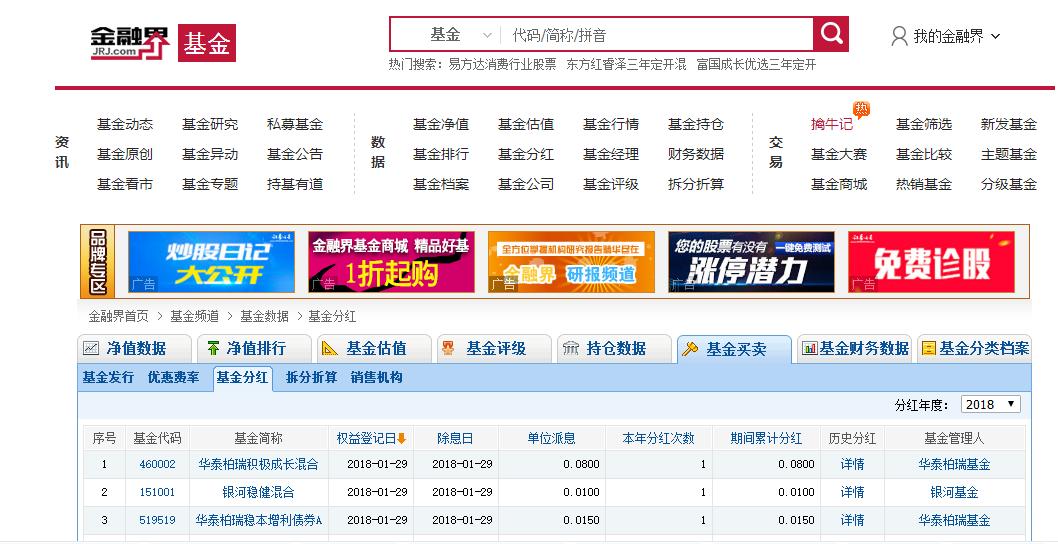Open the 销售机构 sub-tab

[x=377, y=378]
